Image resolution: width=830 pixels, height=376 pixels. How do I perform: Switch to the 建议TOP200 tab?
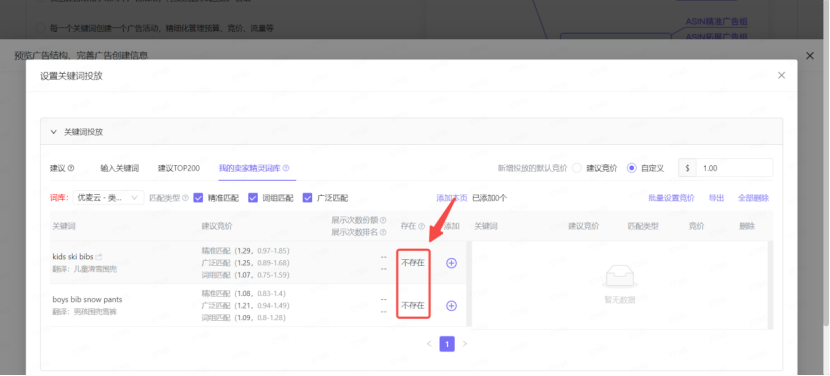tap(179, 168)
